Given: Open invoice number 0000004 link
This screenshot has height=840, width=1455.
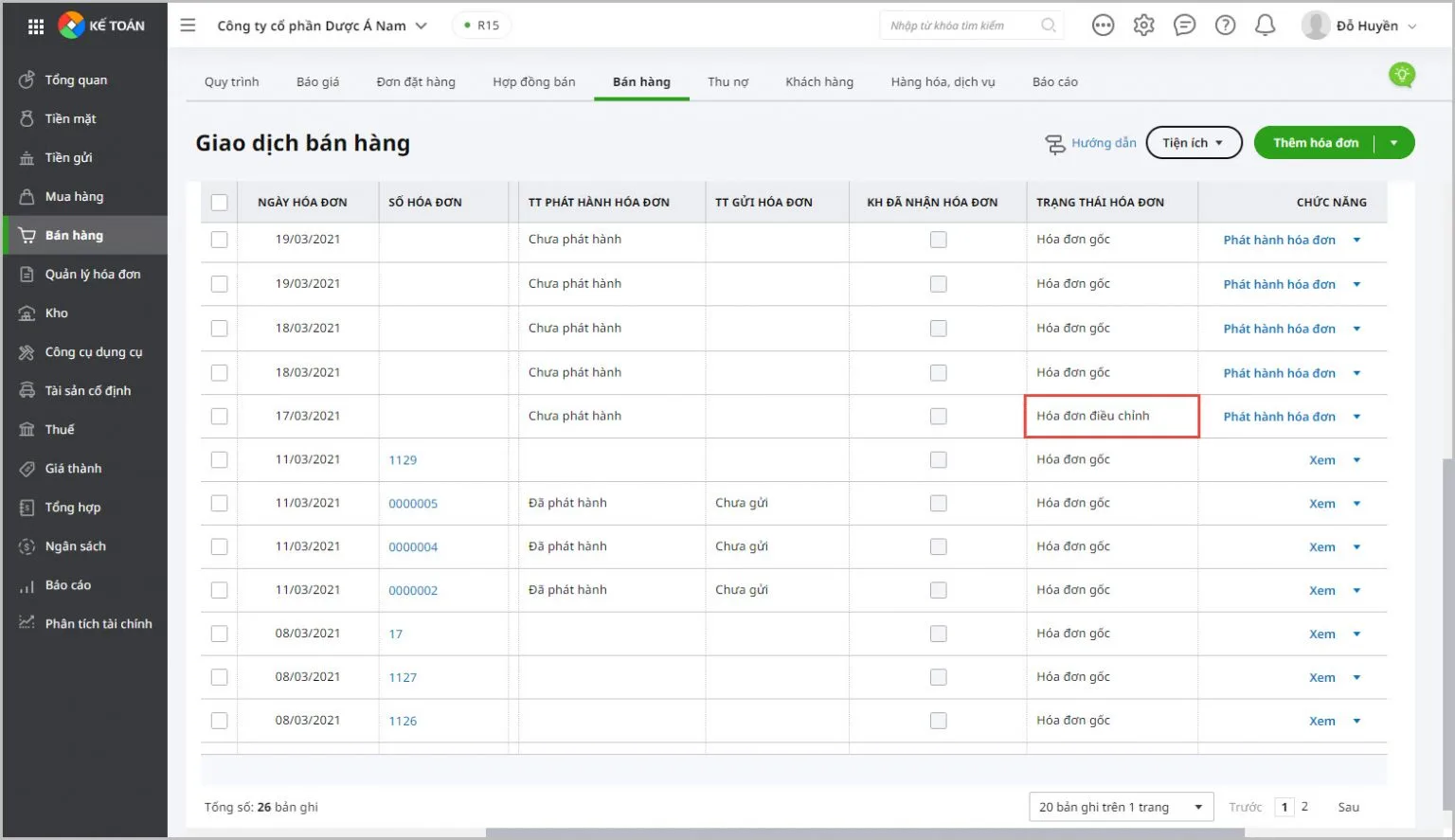Looking at the screenshot, I should click(x=413, y=547).
